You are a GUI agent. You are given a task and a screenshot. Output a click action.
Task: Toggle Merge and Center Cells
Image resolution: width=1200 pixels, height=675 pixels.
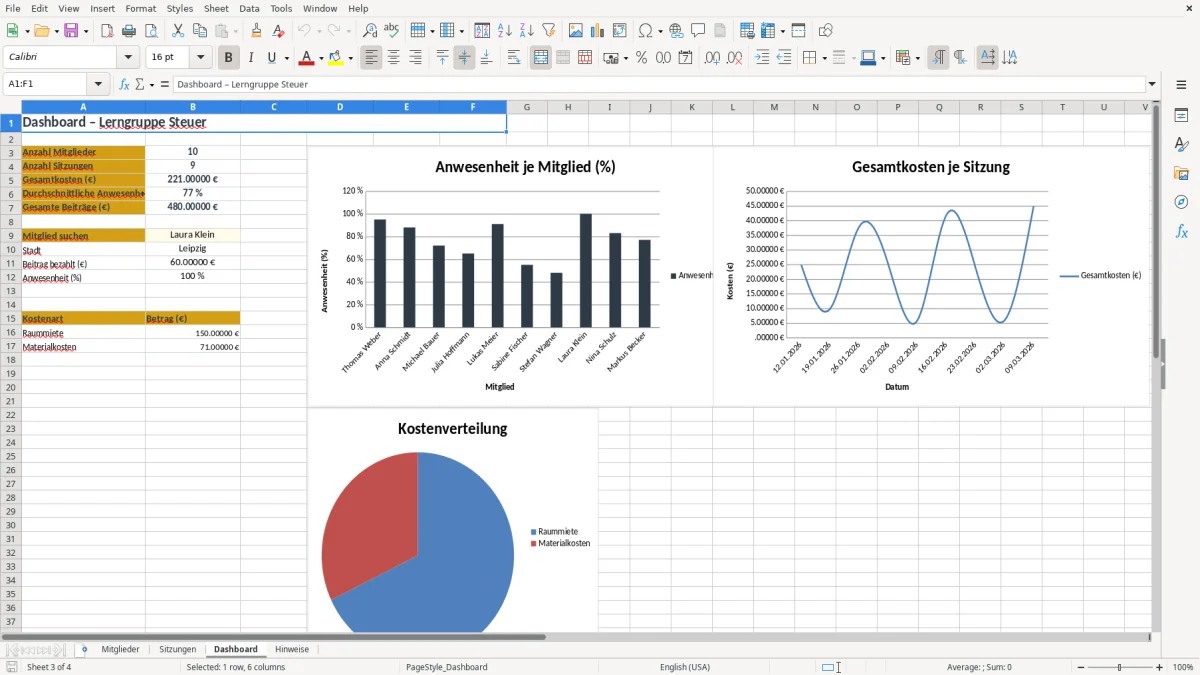[x=541, y=58]
